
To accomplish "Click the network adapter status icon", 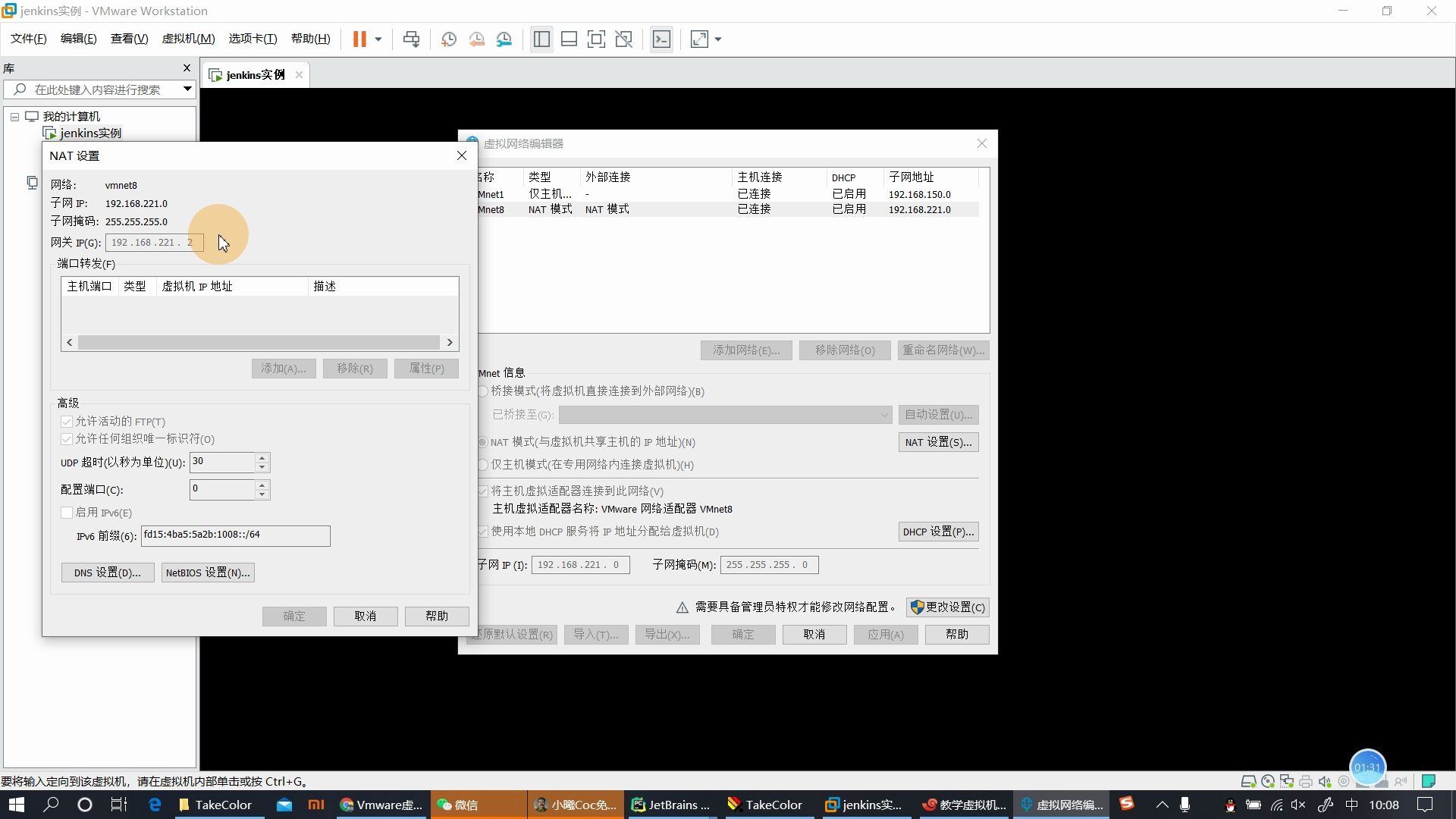I will click(1287, 781).
